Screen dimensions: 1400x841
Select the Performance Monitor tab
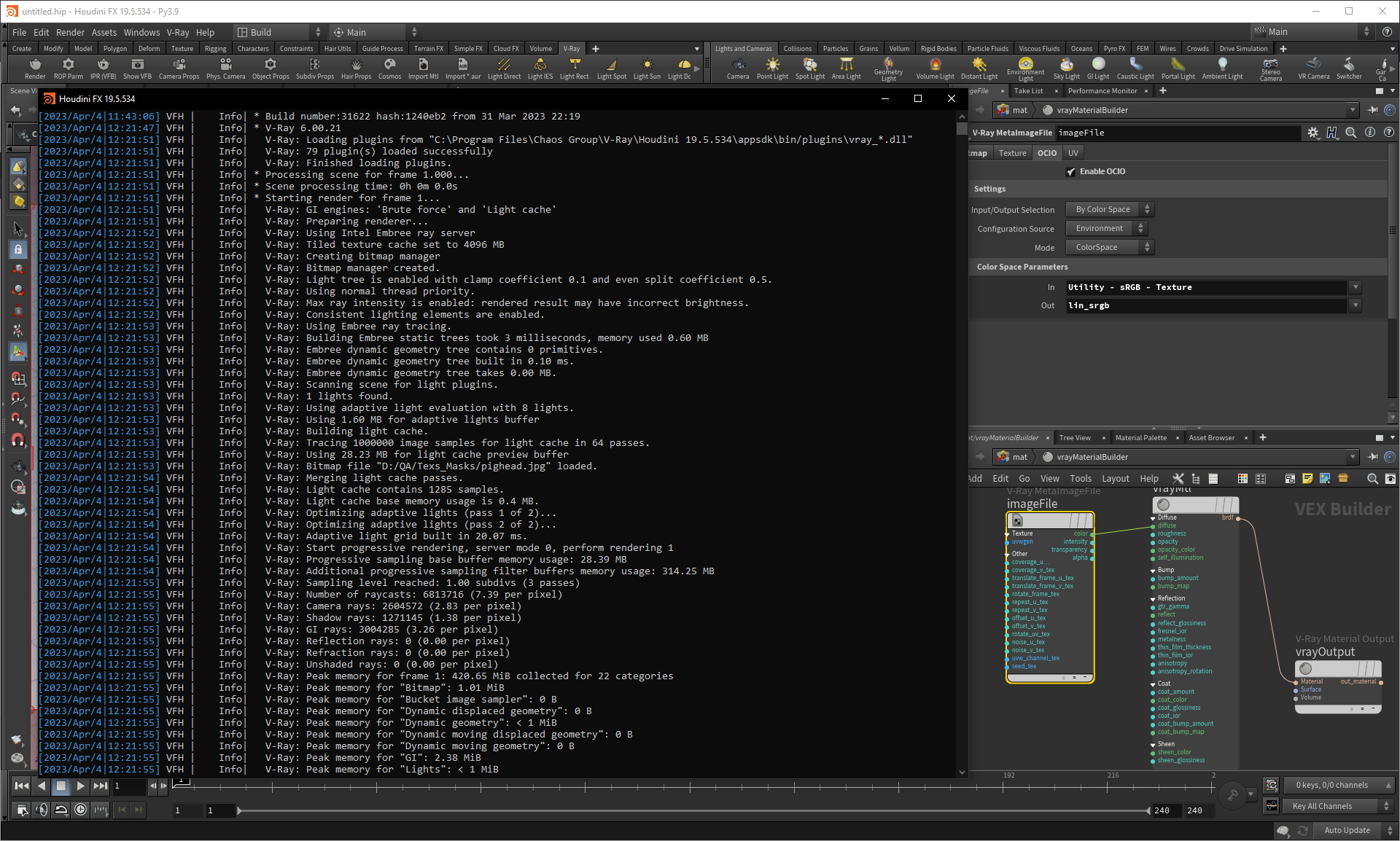tap(1102, 91)
